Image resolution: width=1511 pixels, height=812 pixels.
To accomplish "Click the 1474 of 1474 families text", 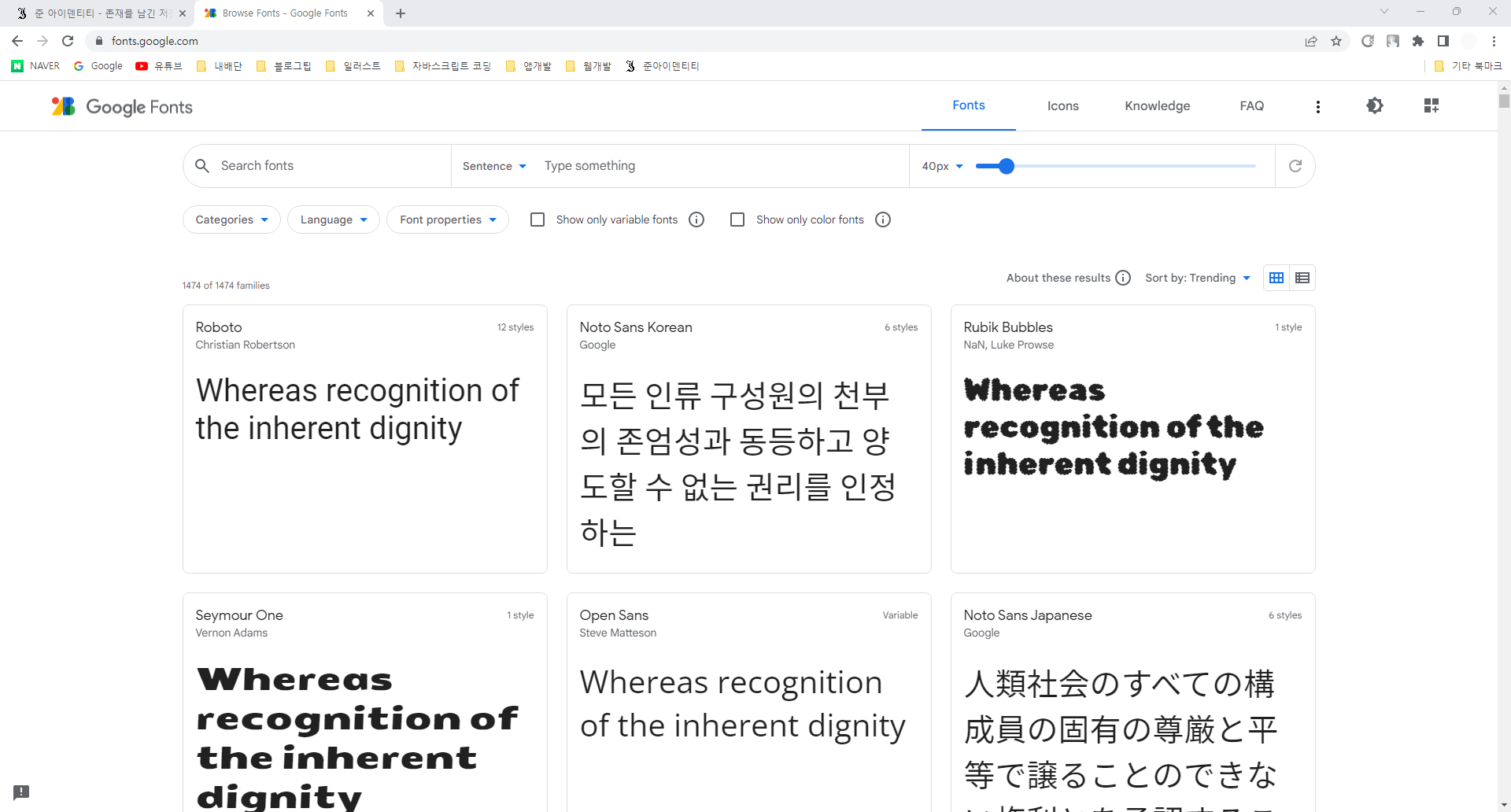I will coord(226,286).
